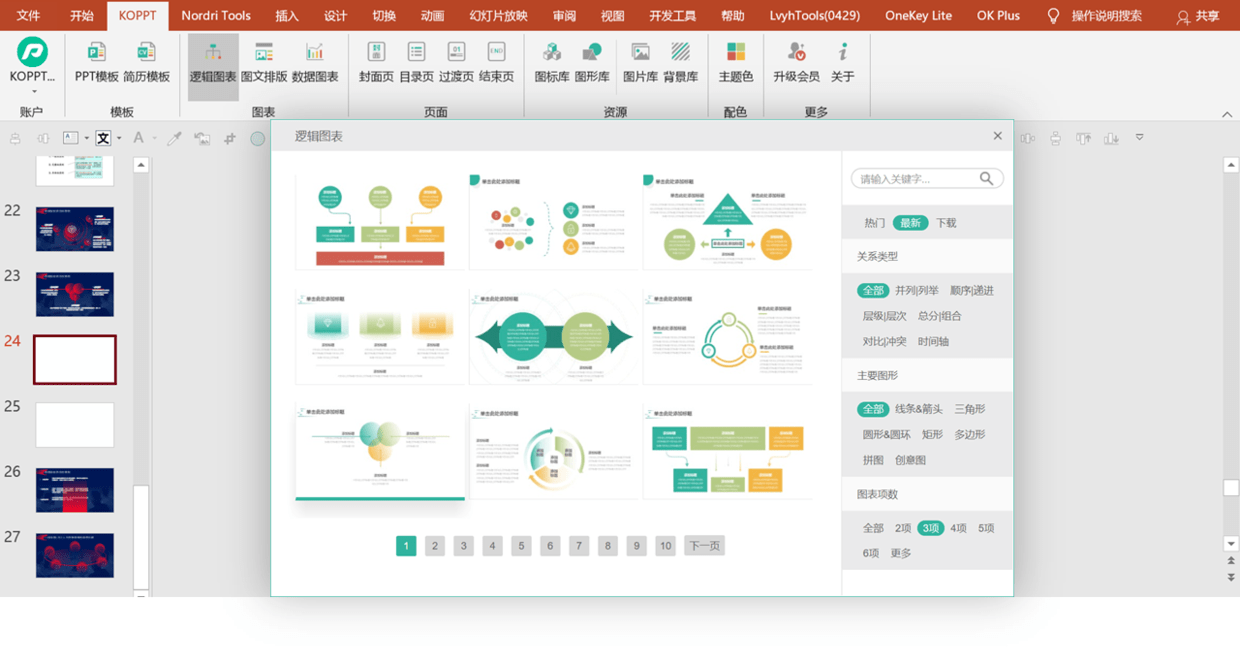Image resolution: width=1240 pixels, height=662 pixels.
Task: Click the search magnifier in keyword box
Action: click(x=987, y=179)
